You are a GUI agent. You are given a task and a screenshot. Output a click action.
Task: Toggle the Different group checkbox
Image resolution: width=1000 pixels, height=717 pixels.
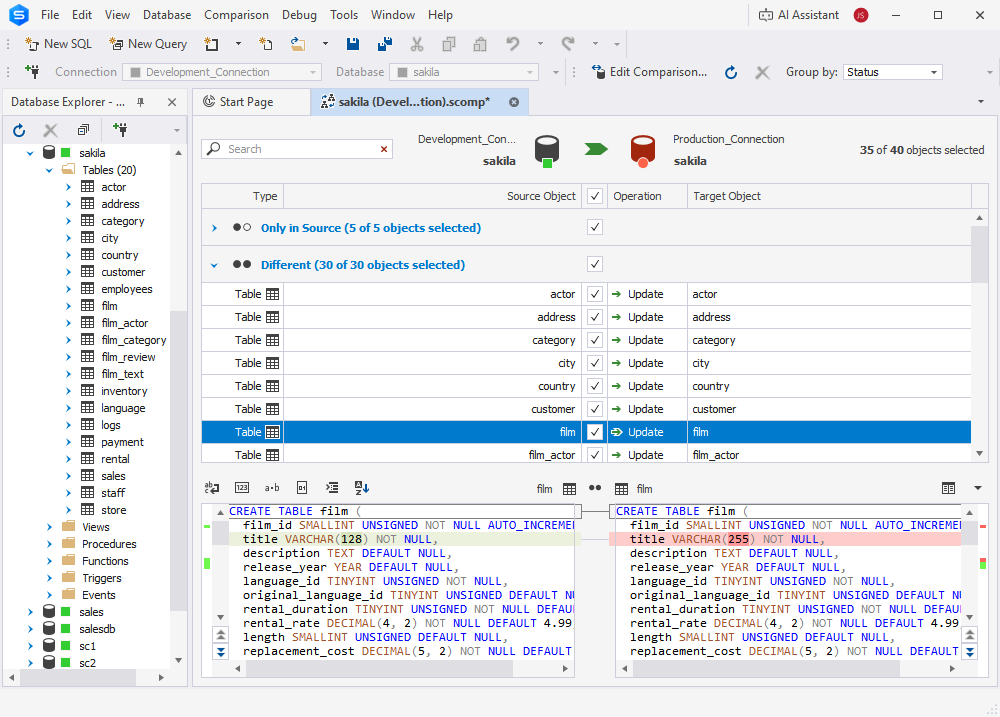point(595,264)
